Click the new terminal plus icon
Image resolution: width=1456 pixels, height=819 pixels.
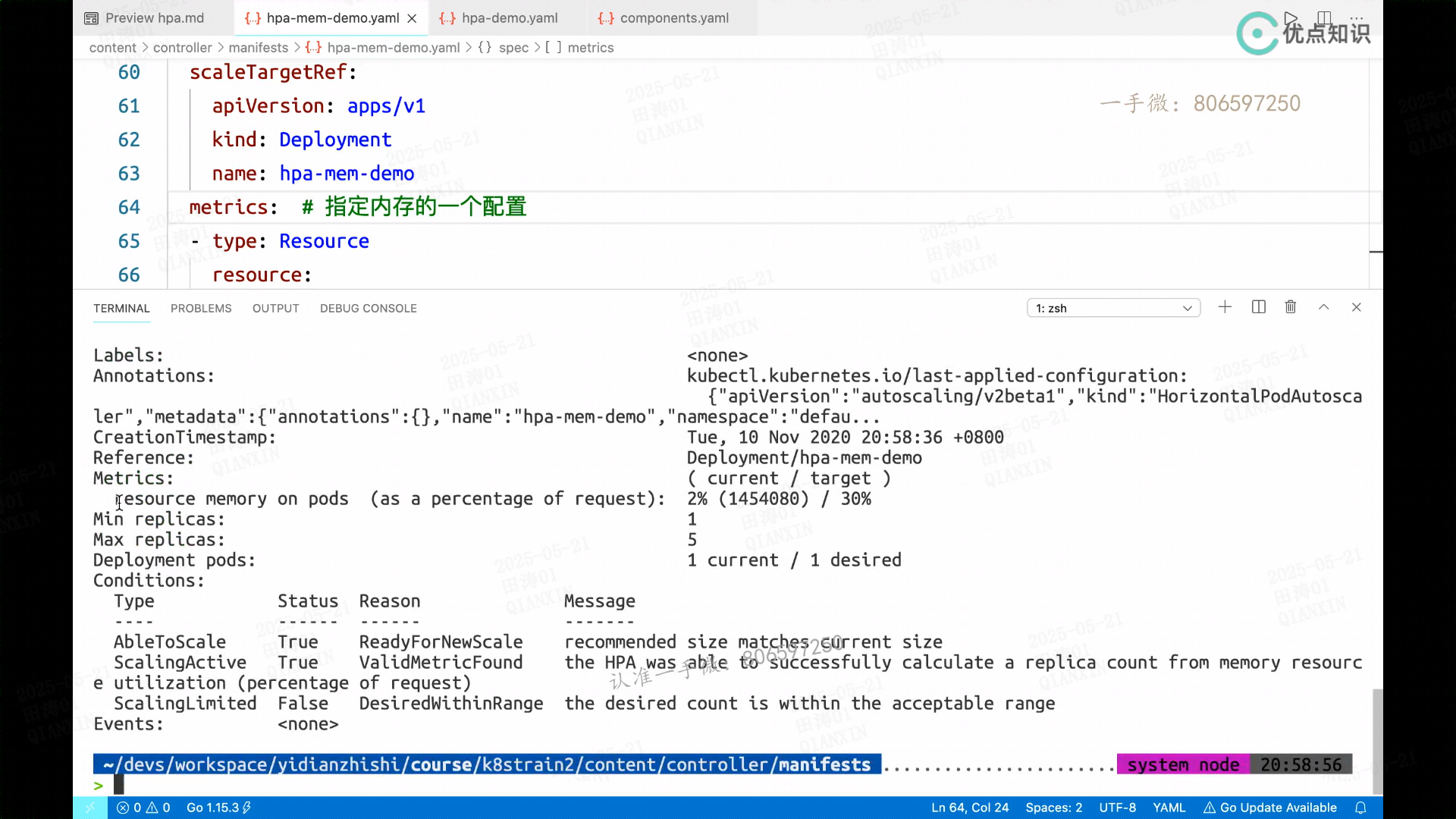coord(1225,307)
